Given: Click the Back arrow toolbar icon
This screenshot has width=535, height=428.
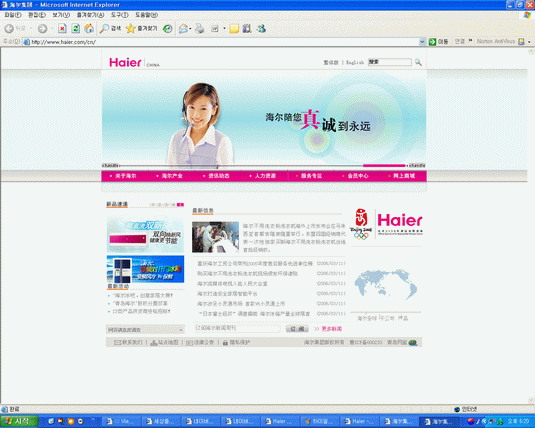Looking at the screenshot, I should tap(9, 29).
